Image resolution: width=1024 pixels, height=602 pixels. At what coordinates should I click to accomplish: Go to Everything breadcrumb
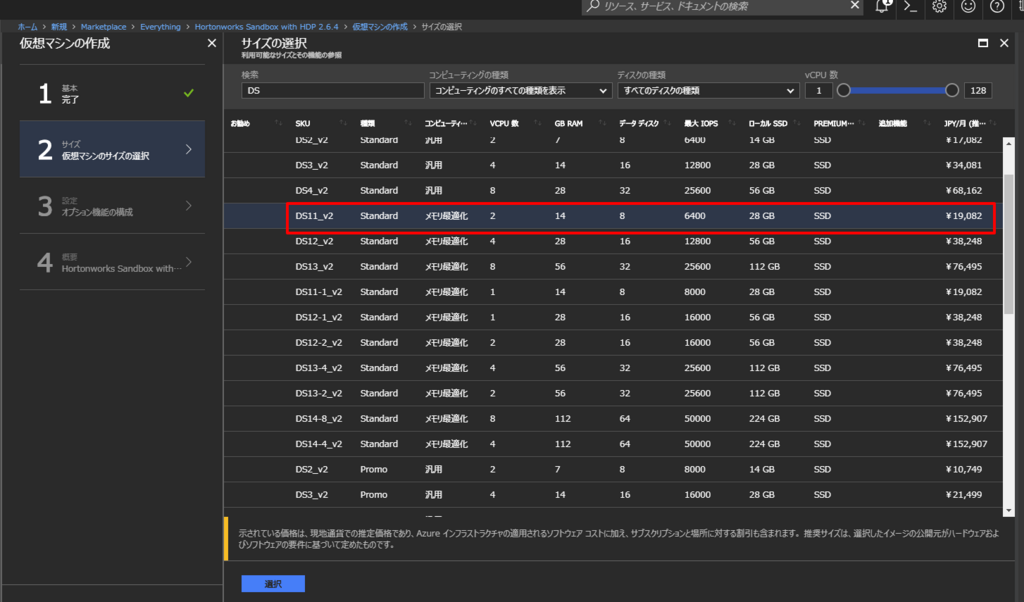coord(160,27)
